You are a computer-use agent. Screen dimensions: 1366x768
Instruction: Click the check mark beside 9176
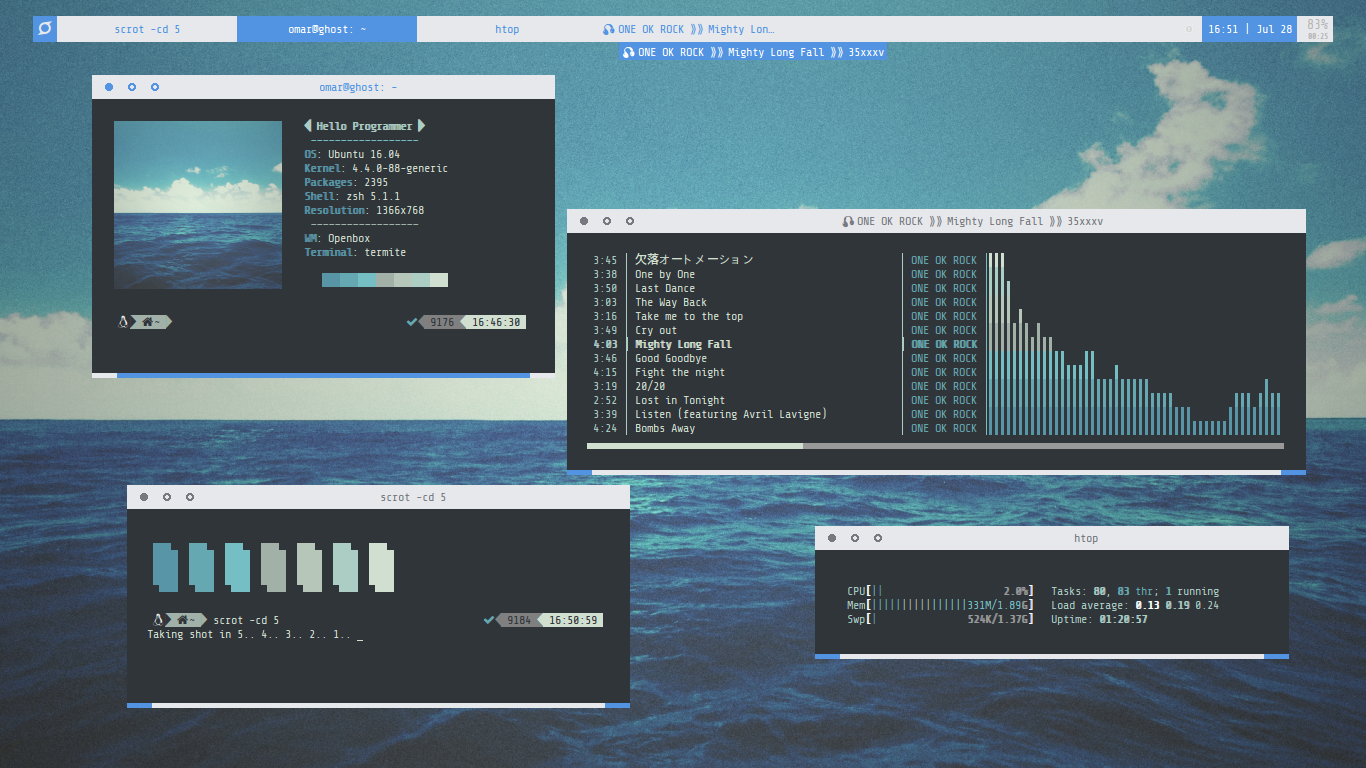coord(413,322)
